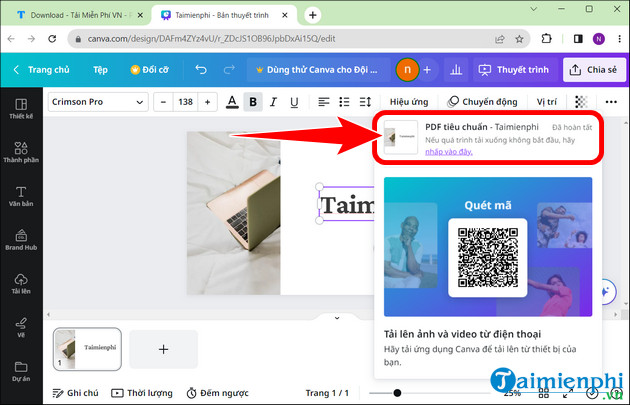Screen dimensions: 630x405
Task: Click the nhấp vào đây download link
Action: [449, 152]
